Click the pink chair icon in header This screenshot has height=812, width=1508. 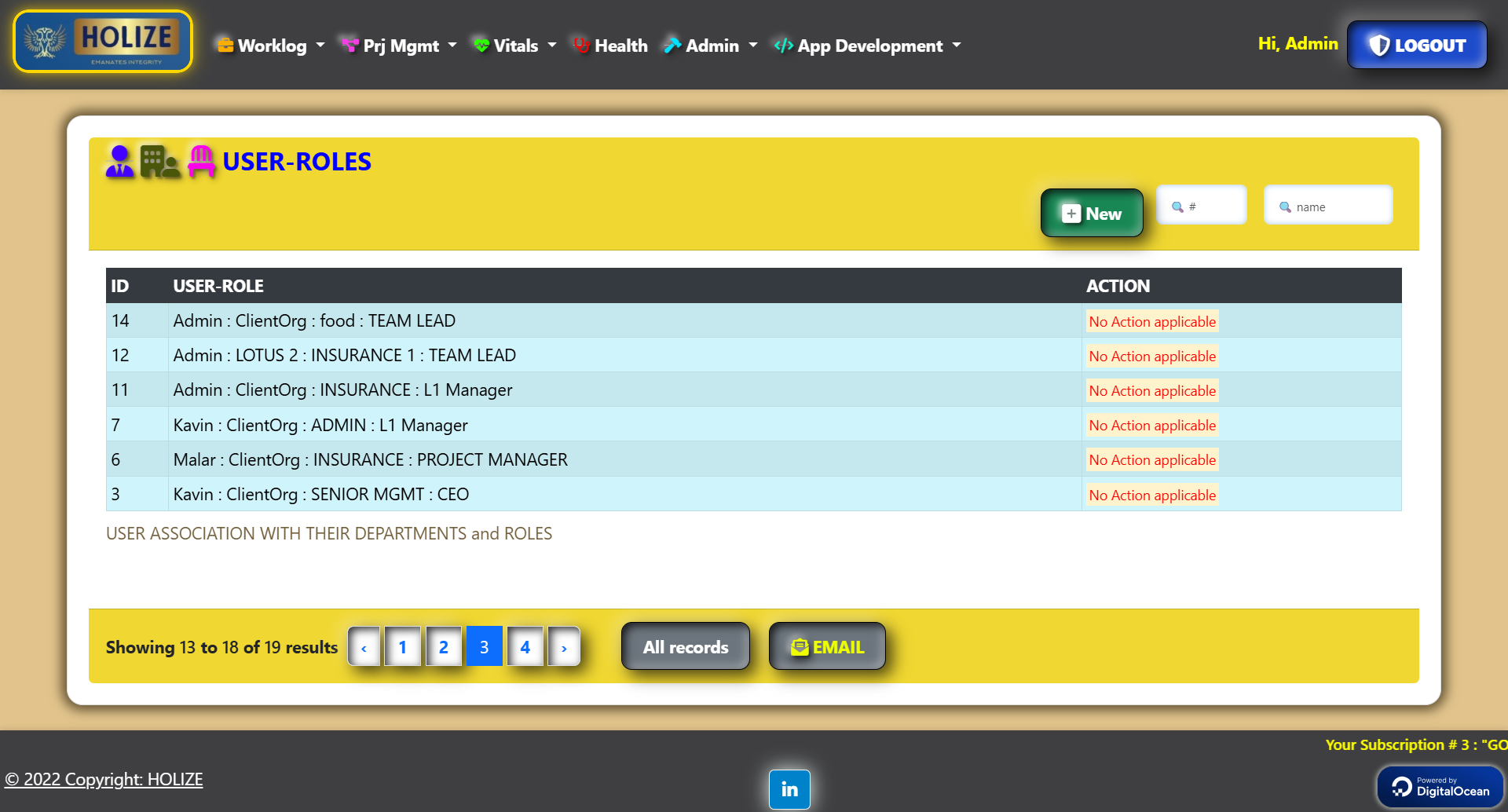click(202, 162)
